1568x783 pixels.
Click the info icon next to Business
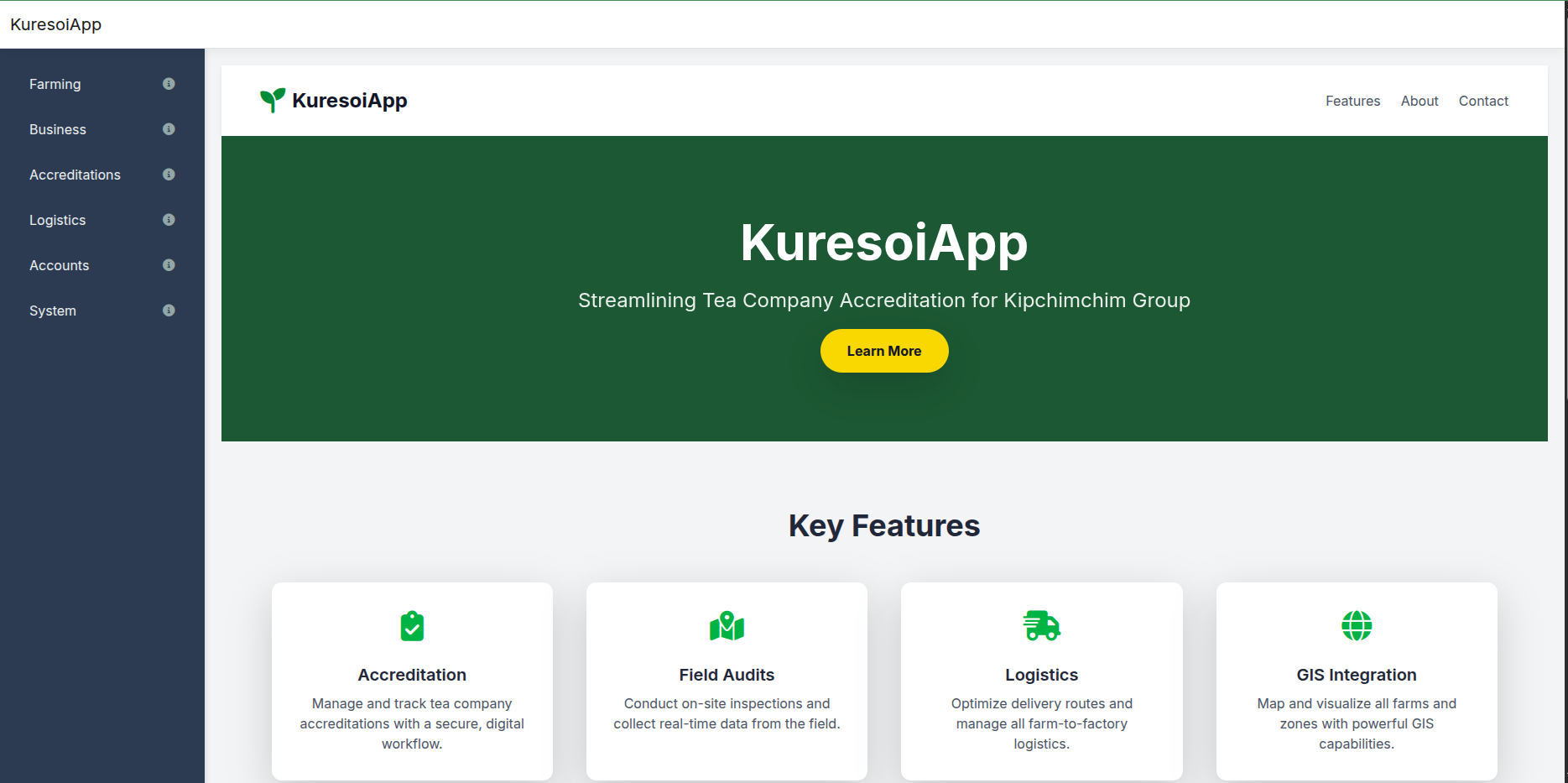tap(169, 129)
